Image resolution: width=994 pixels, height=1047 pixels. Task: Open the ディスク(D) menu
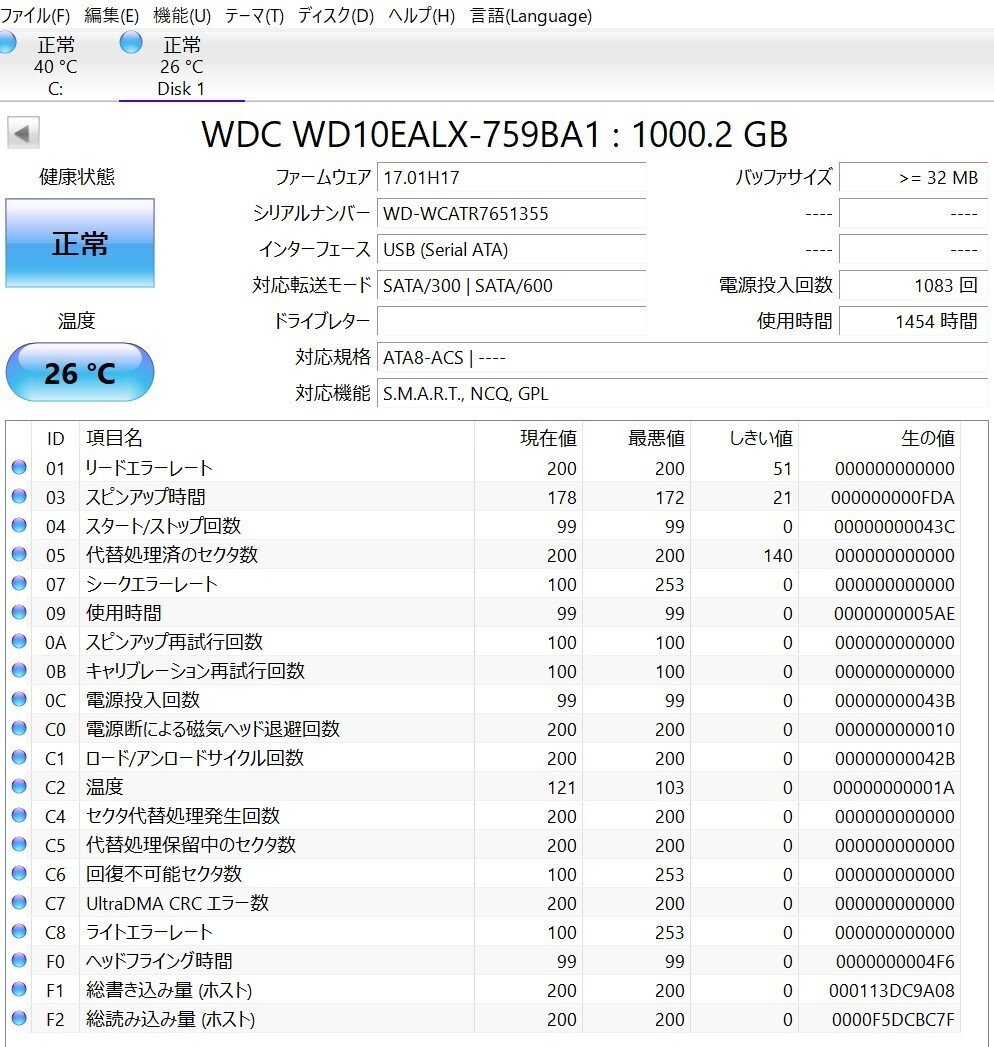click(x=335, y=15)
